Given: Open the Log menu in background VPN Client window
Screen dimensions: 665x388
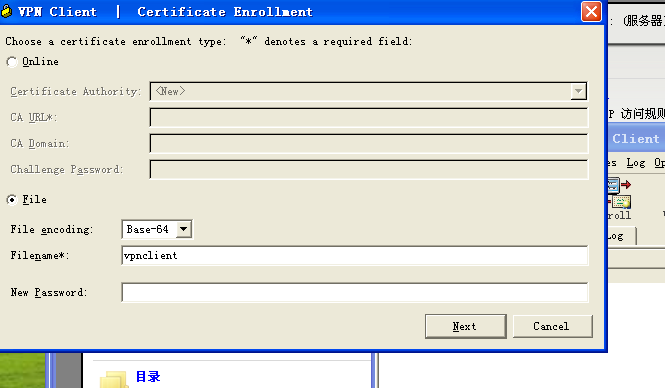Looking at the screenshot, I should [x=635, y=163].
